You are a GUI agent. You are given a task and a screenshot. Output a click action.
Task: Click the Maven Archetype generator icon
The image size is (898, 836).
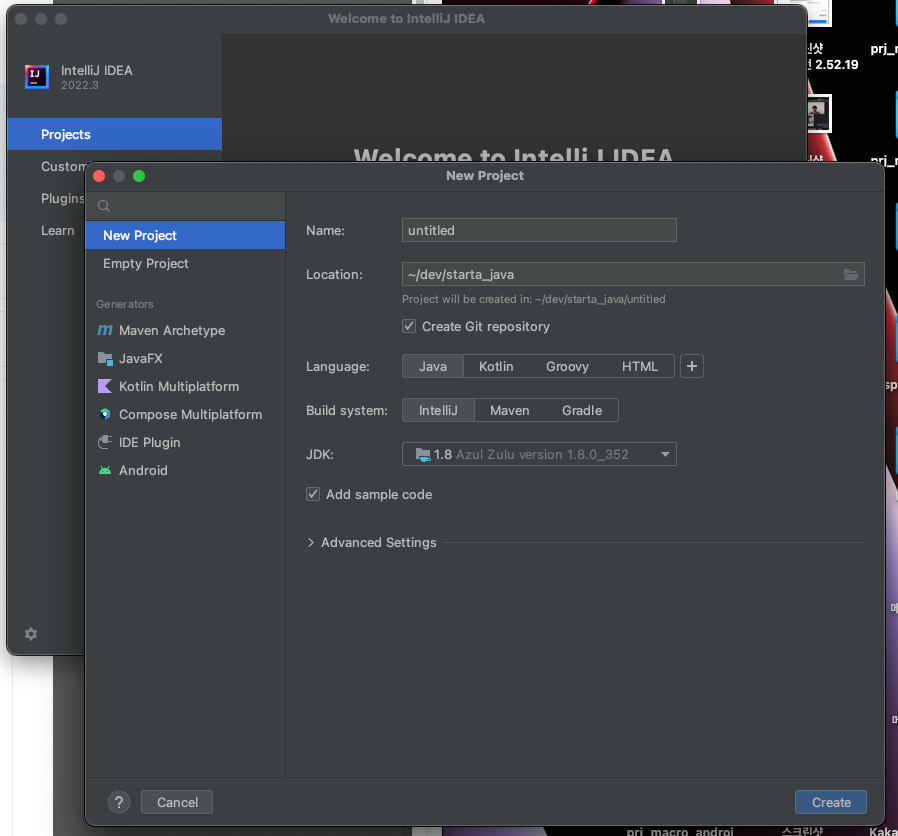pyautogui.click(x=105, y=330)
